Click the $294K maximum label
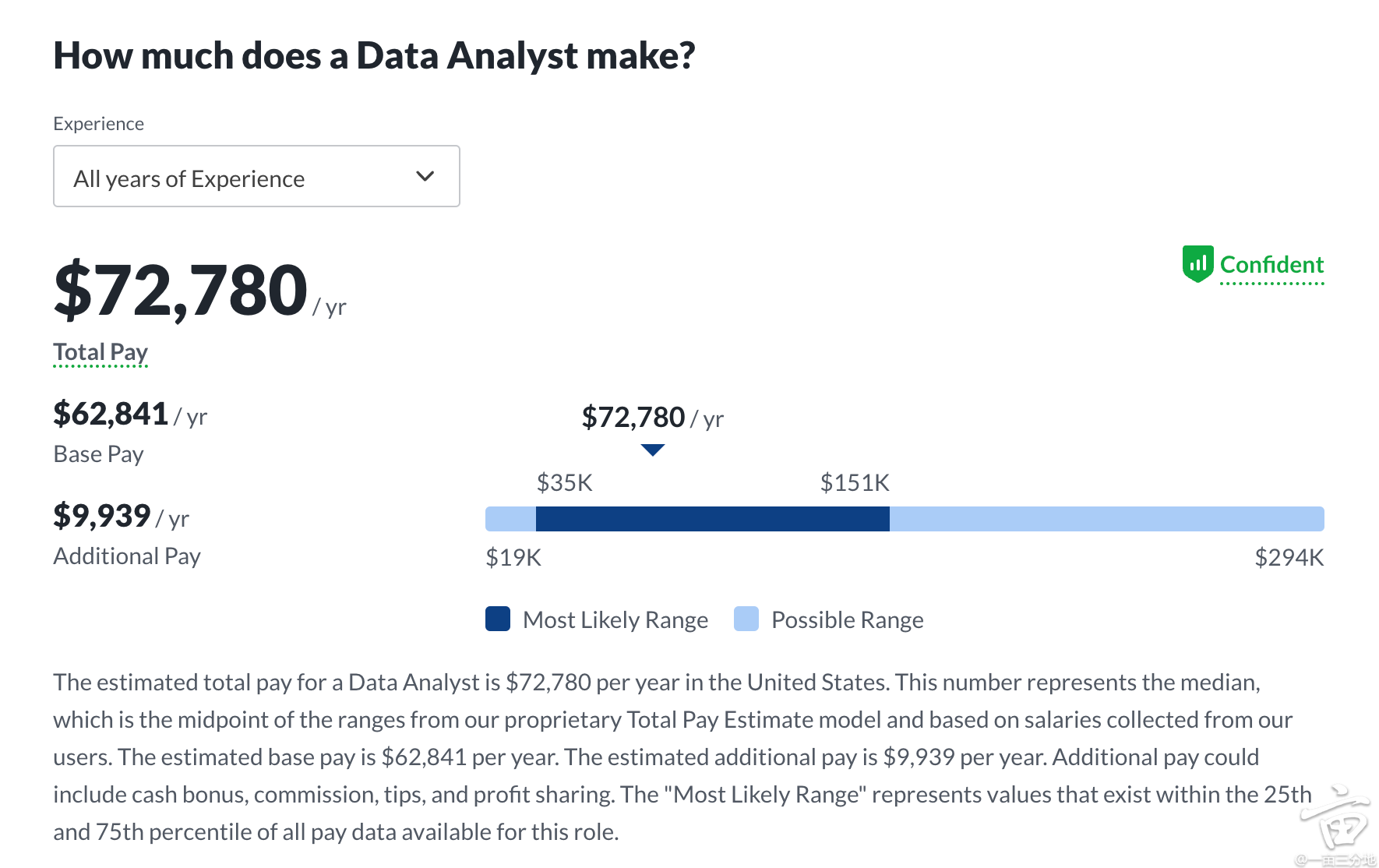 point(1289,558)
